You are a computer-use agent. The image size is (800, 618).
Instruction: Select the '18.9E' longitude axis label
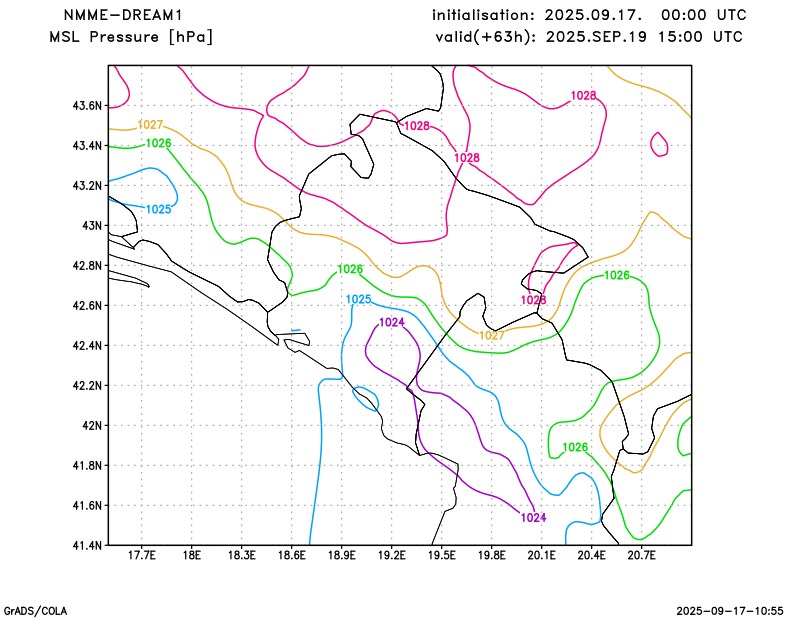341,555
